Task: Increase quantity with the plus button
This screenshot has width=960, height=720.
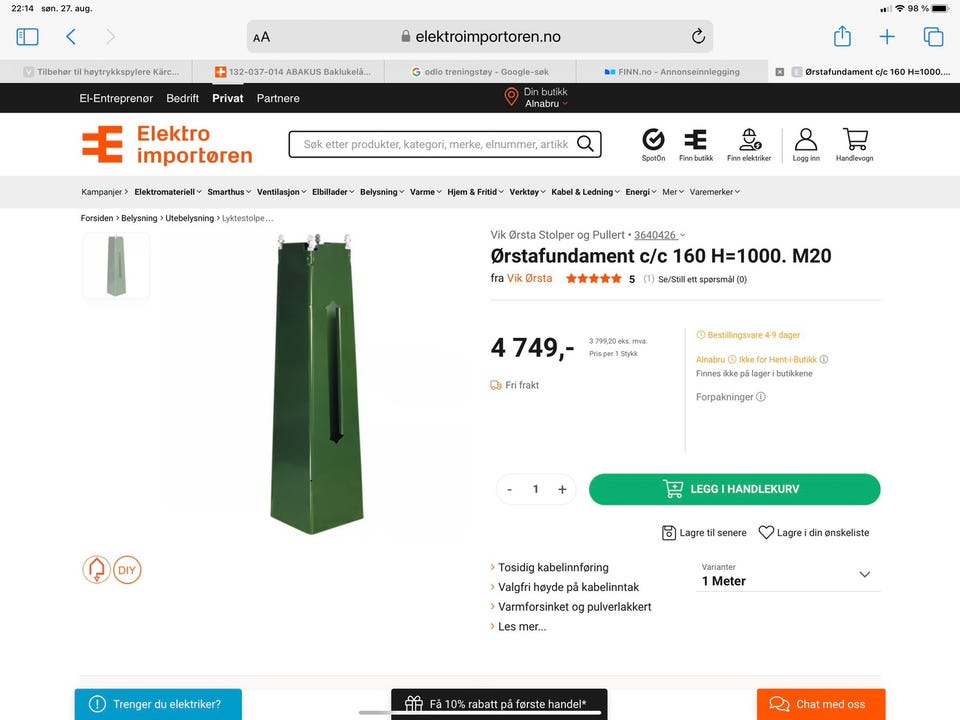Action: point(562,489)
